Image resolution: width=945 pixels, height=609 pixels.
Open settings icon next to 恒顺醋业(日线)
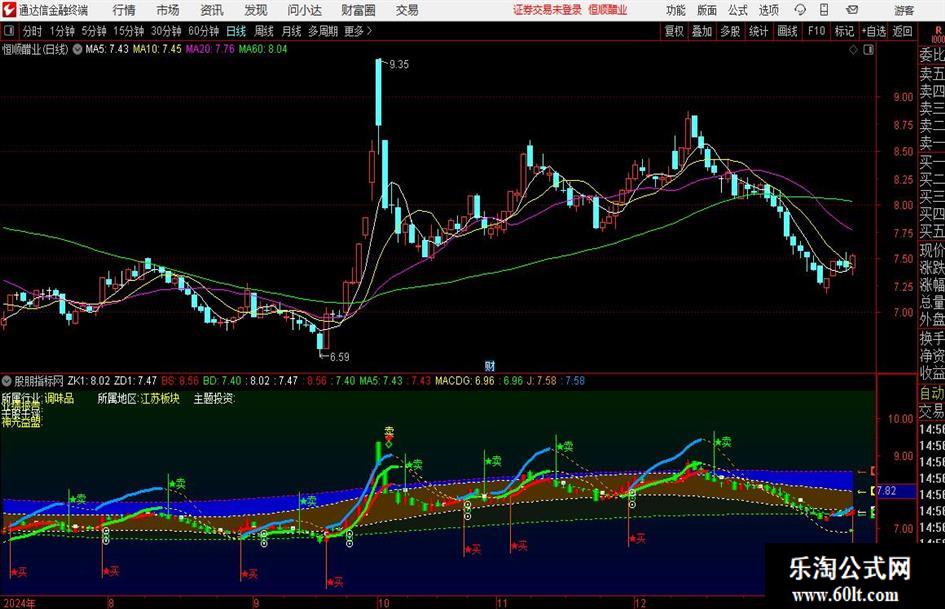pos(77,49)
